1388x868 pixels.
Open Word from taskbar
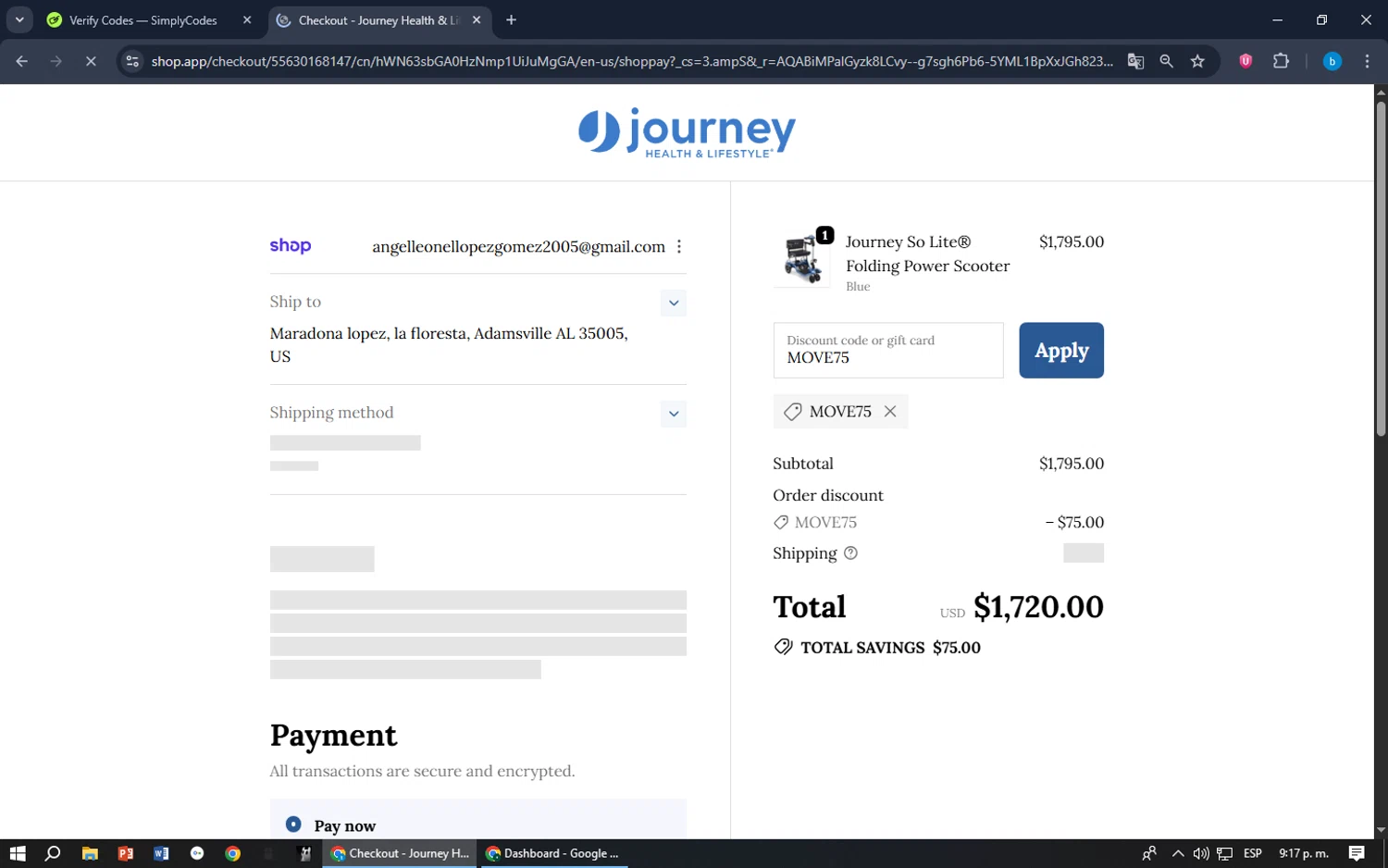click(161, 853)
